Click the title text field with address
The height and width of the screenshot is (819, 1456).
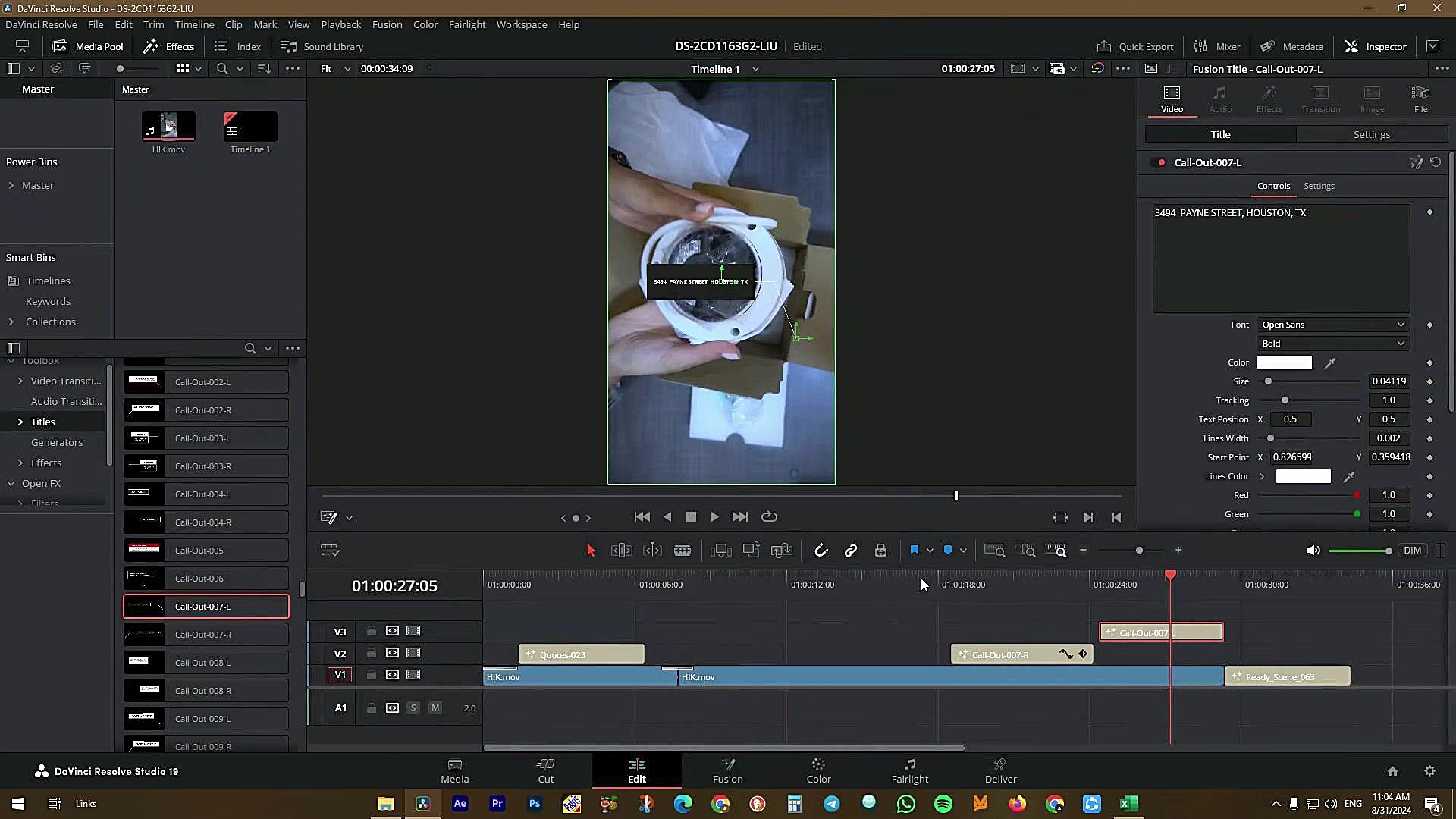coord(1281,259)
